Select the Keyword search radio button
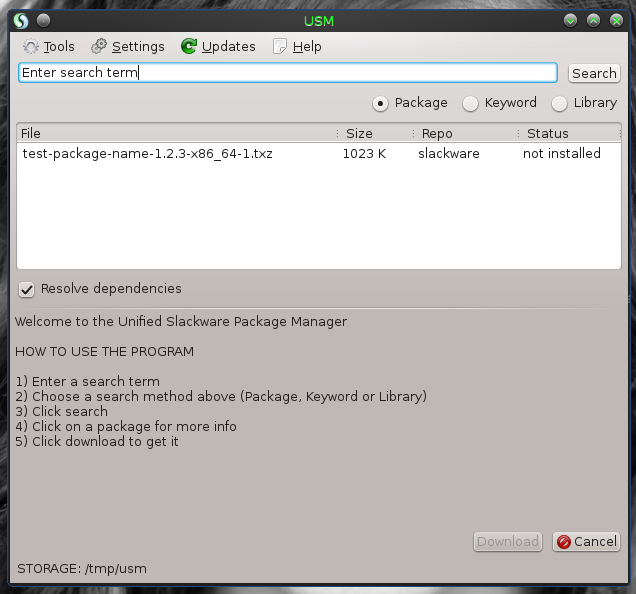 point(470,104)
